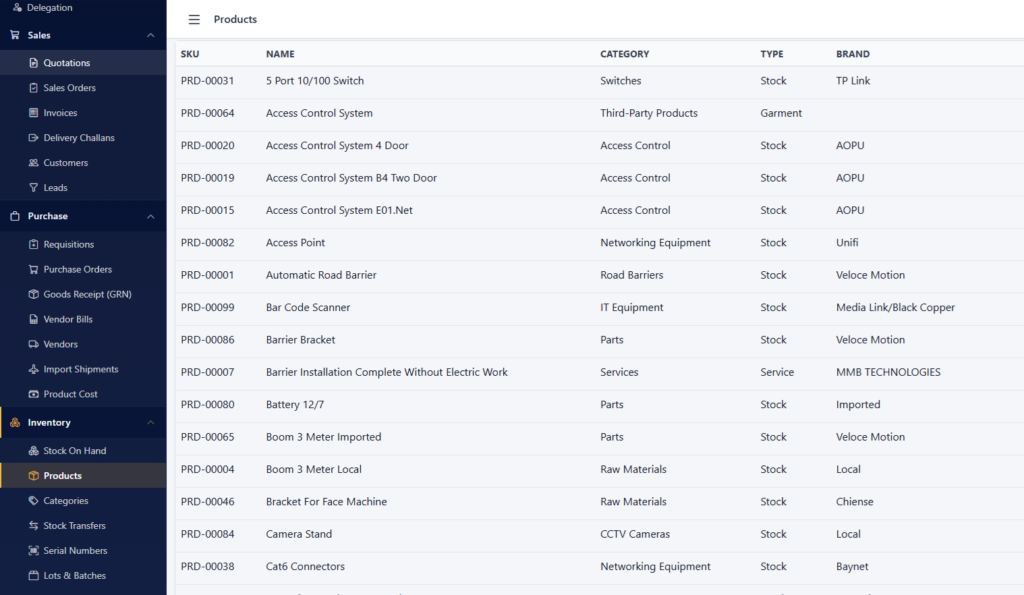Click MMB TECHNOLOGIES brand cell
Image resolution: width=1024 pixels, height=595 pixels.
click(x=888, y=372)
